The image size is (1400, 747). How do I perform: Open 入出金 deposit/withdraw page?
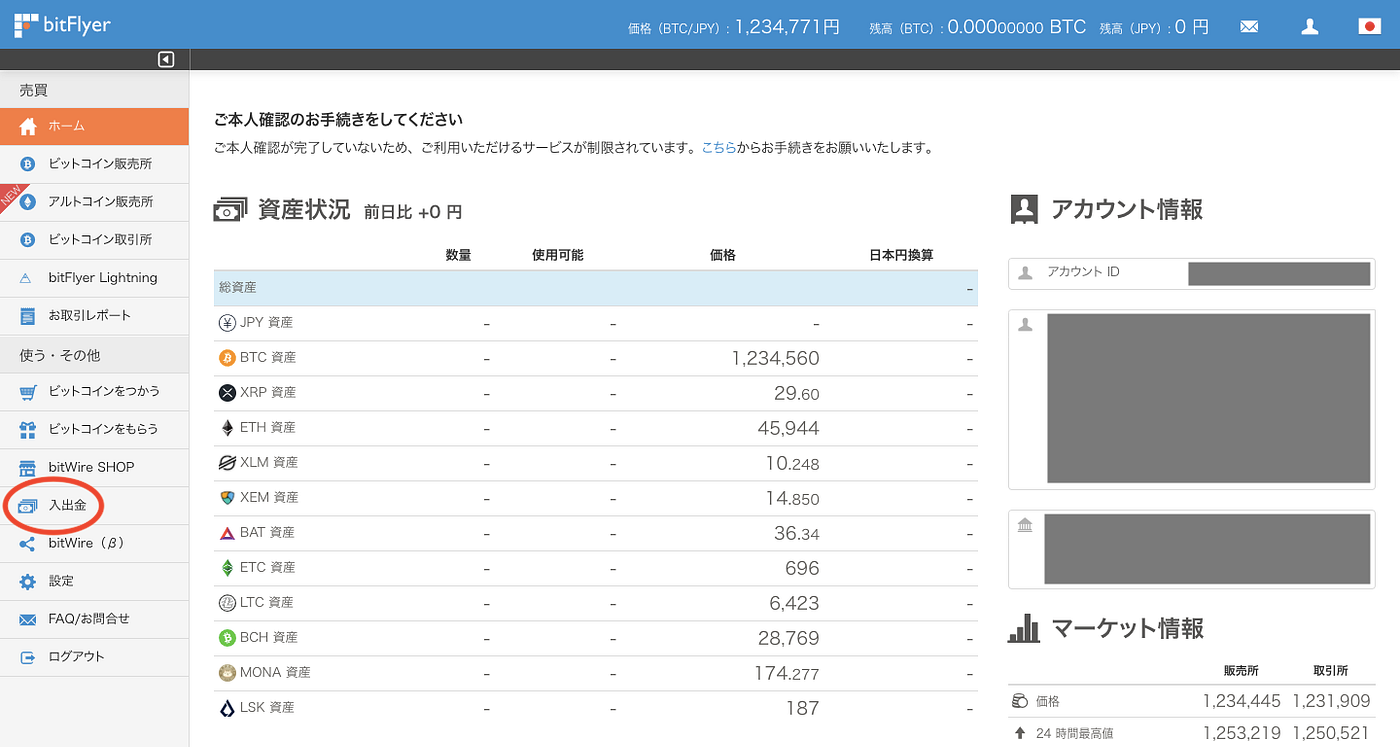click(94, 505)
